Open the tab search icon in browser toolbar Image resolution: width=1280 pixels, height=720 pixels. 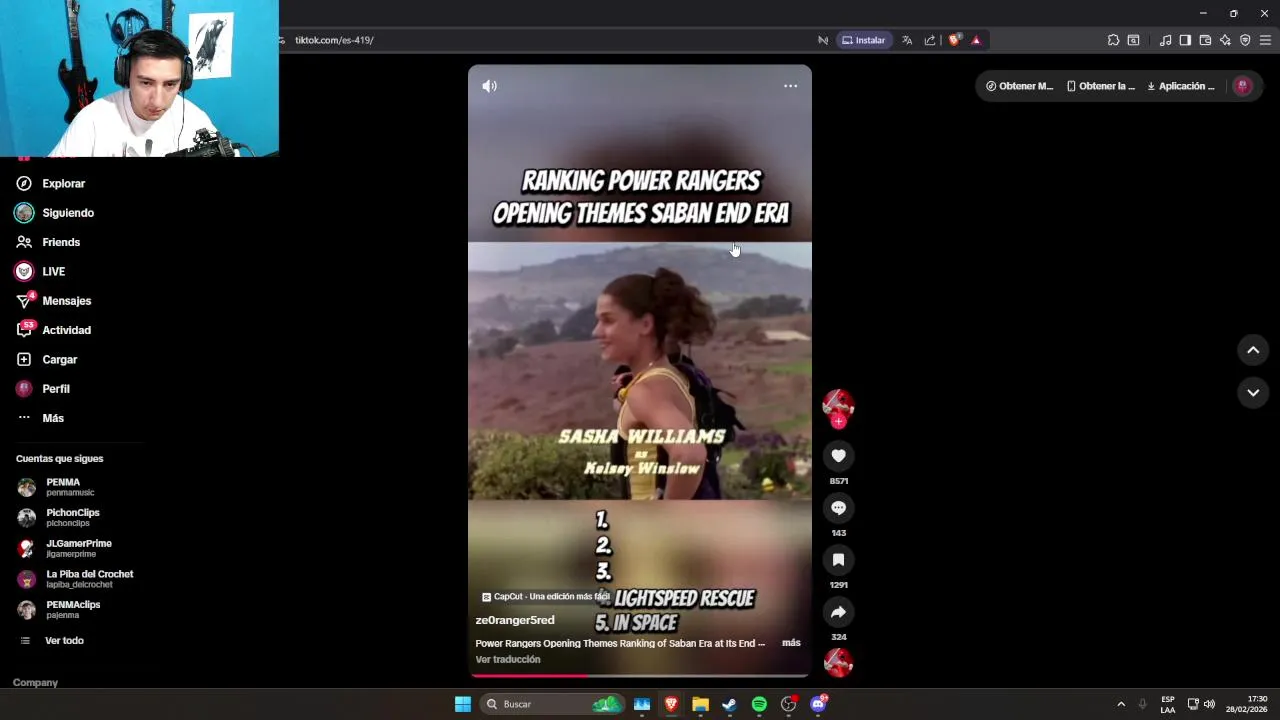point(1133,40)
